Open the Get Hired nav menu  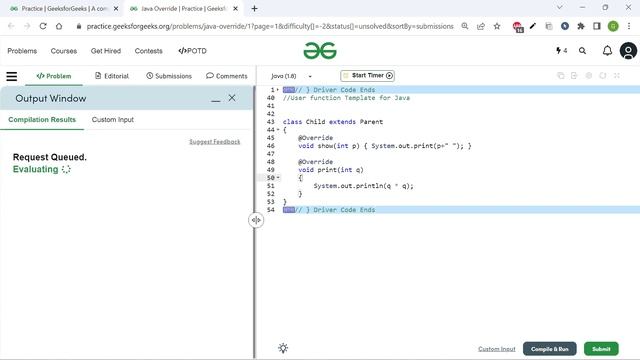106,51
